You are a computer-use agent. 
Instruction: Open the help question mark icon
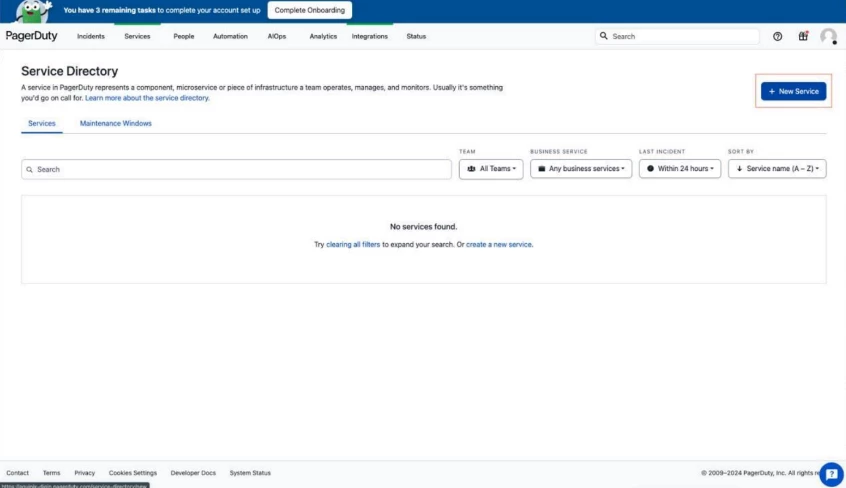pos(777,36)
